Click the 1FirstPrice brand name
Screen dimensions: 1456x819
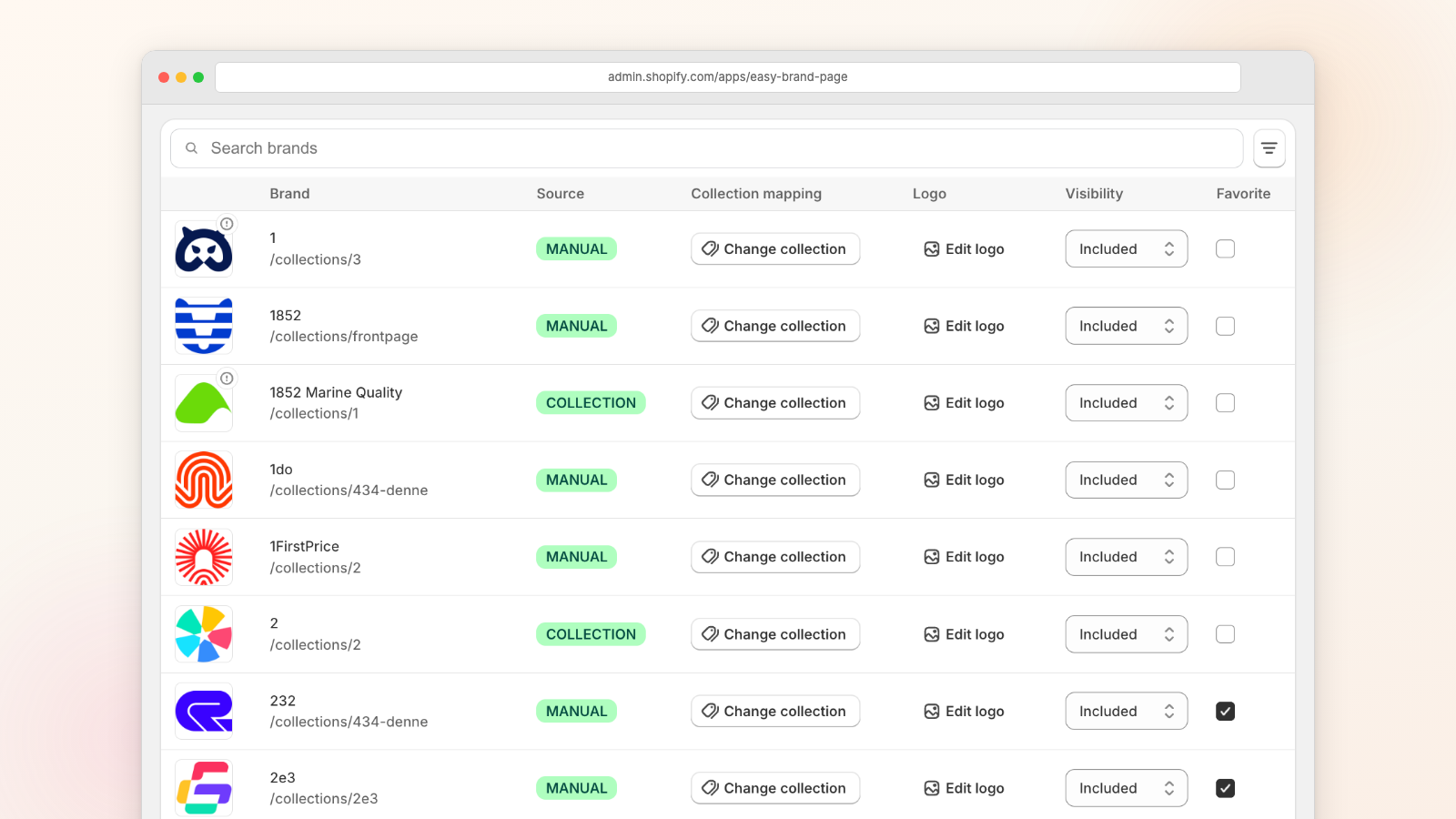304,546
